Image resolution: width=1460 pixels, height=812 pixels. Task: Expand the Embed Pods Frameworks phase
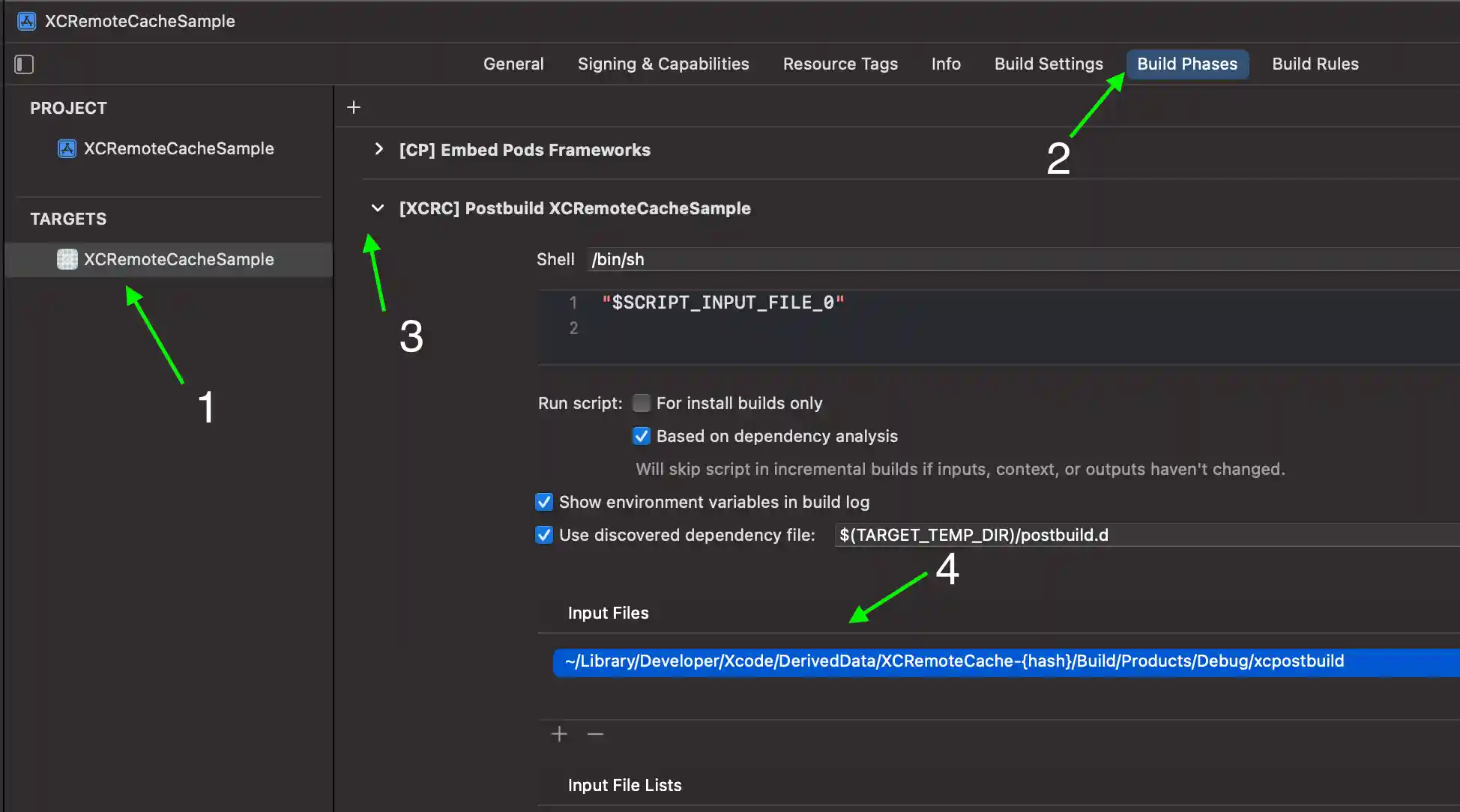[x=378, y=149]
